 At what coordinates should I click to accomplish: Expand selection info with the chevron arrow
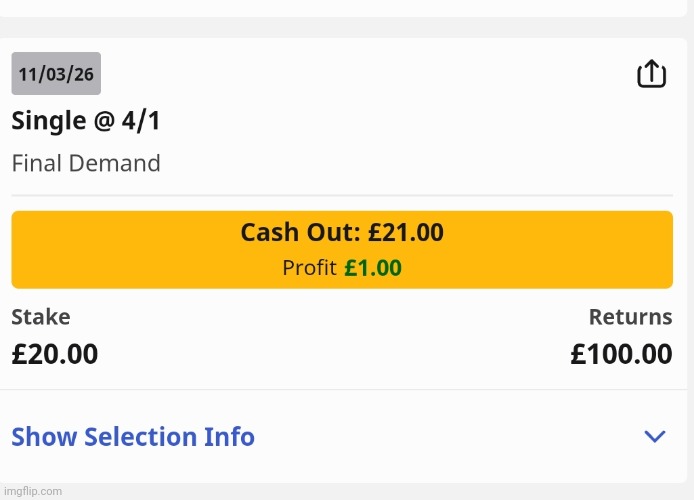[655, 436]
